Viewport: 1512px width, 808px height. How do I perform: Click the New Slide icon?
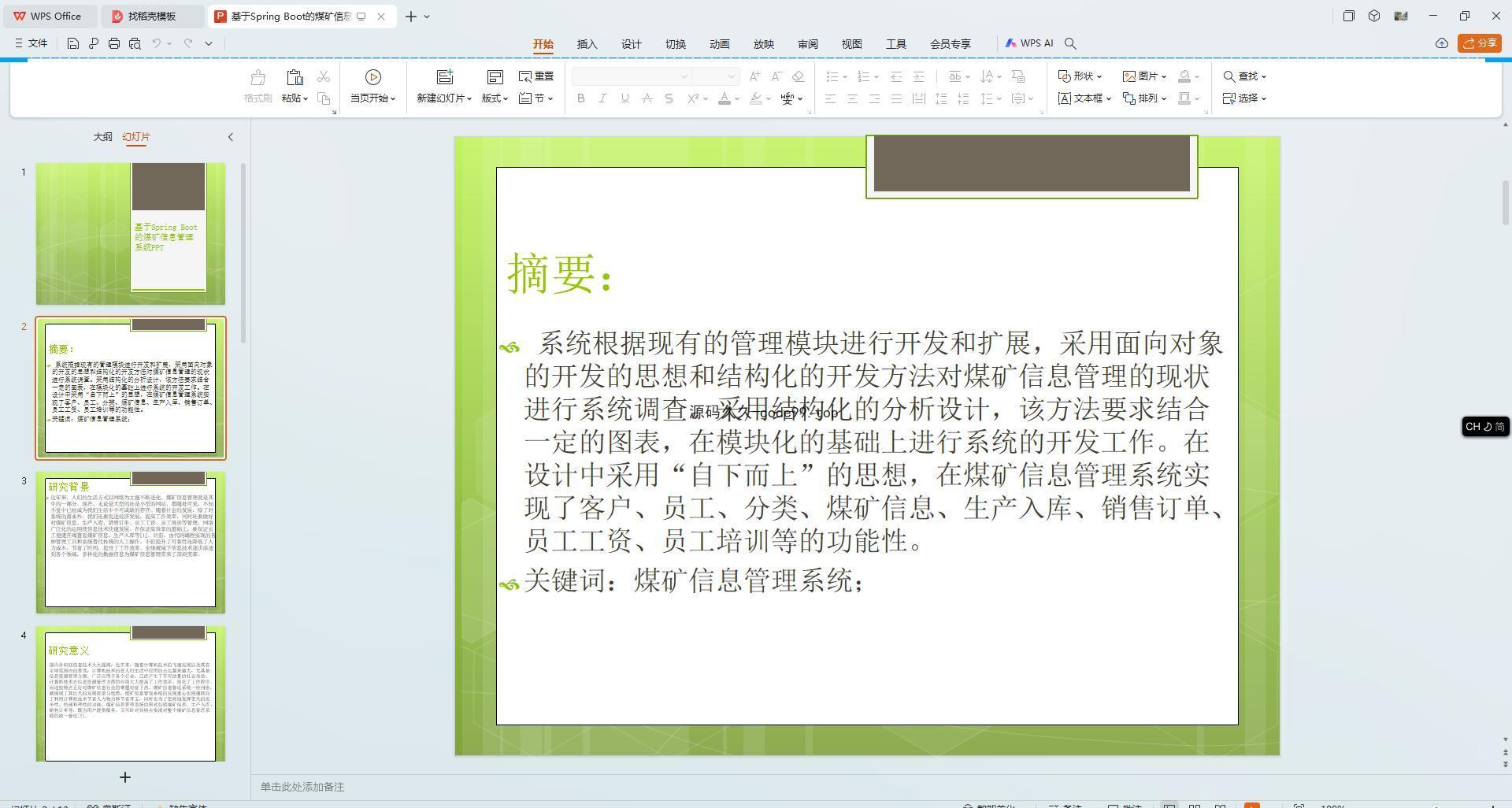[445, 77]
